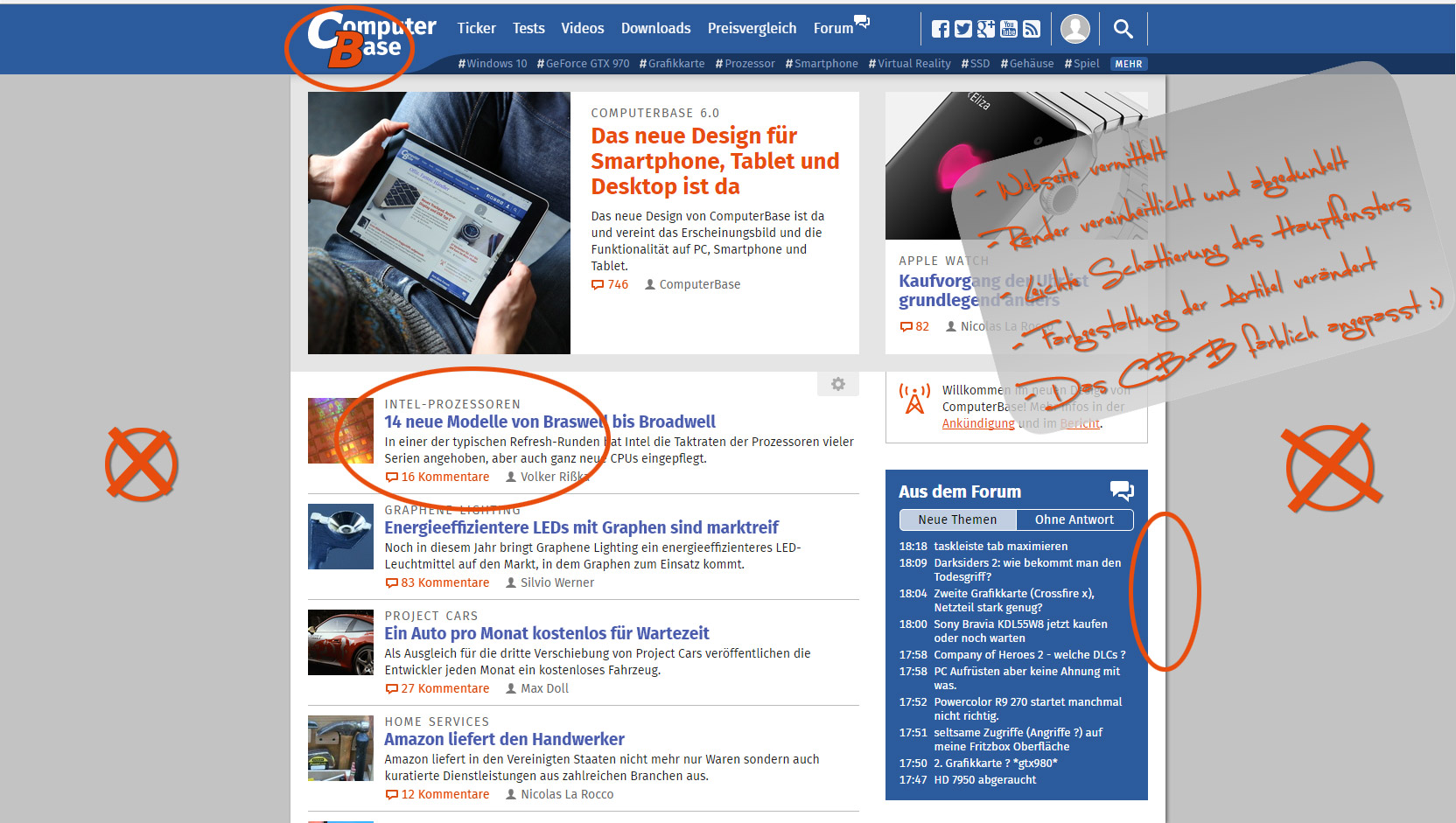Go to Videos section
Screen dimensions: 1456x823
click(x=583, y=28)
